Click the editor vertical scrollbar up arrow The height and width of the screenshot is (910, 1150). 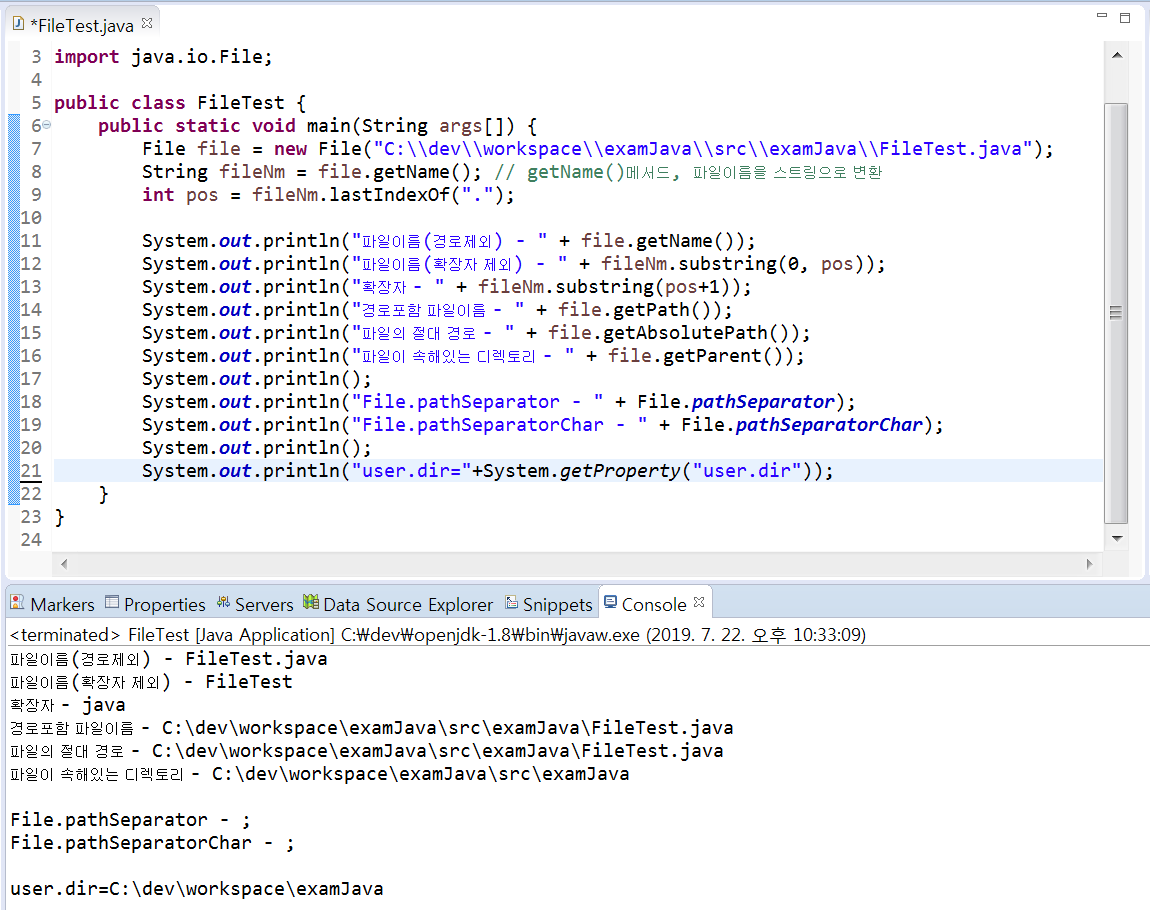coord(1116,55)
